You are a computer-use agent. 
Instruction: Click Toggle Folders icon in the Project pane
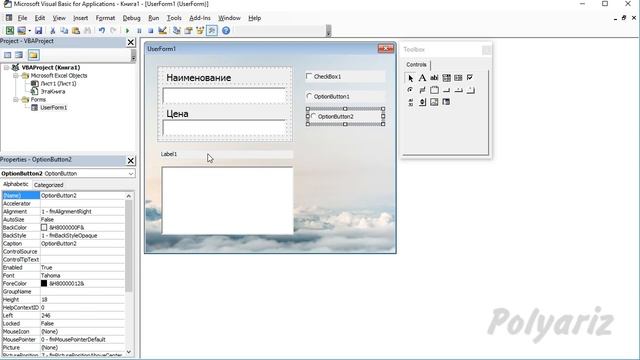point(33,55)
